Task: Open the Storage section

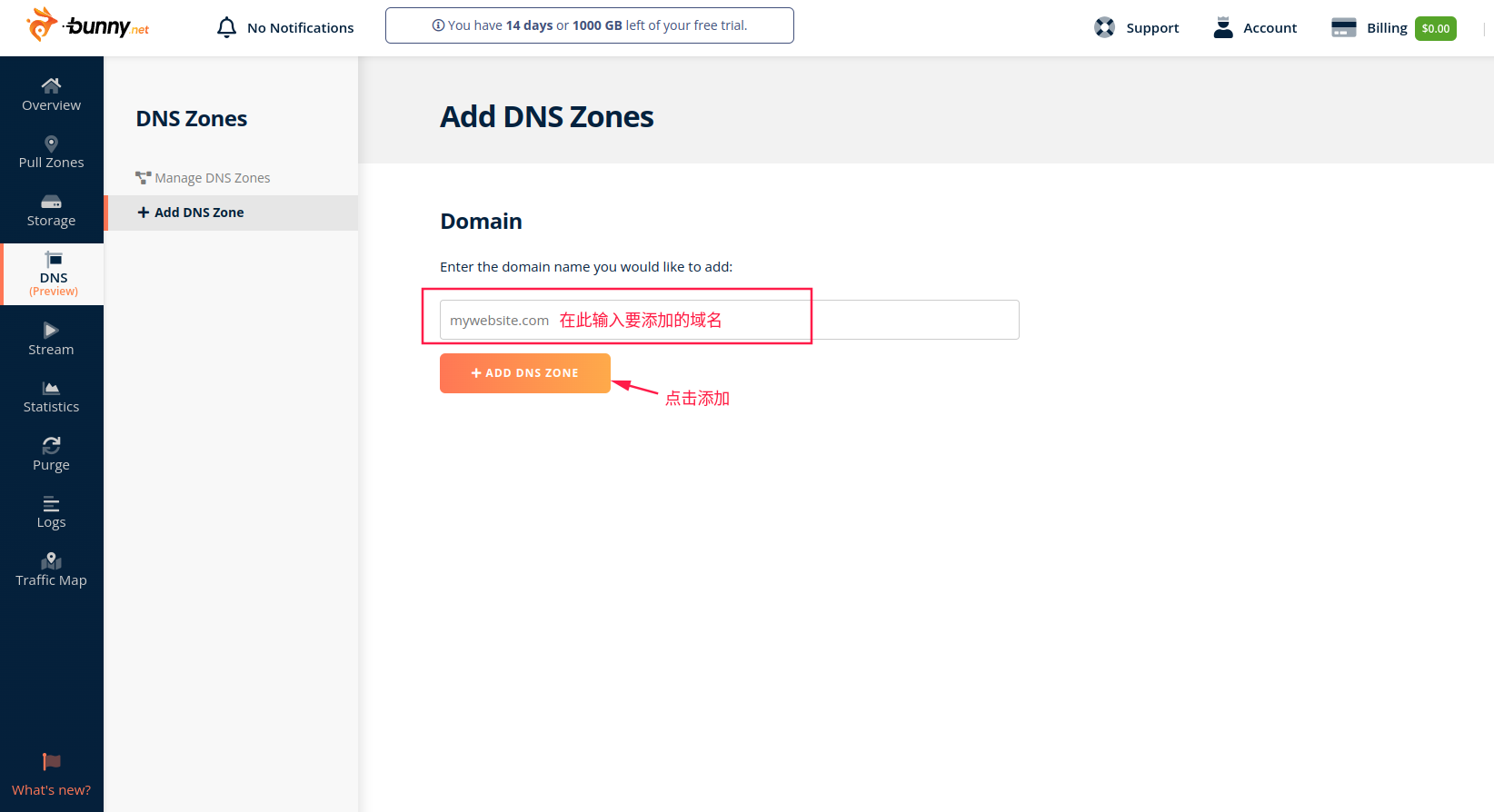Action: click(51, 211)
